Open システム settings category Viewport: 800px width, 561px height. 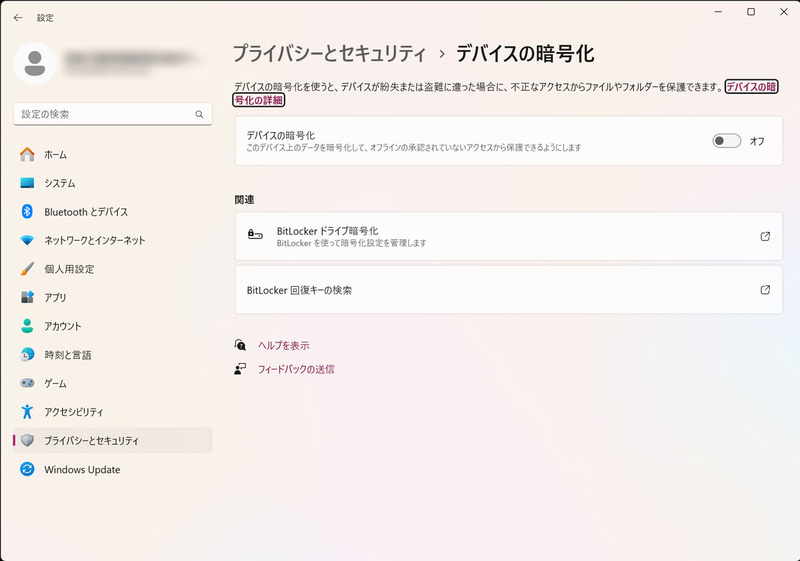pos(113,183)
